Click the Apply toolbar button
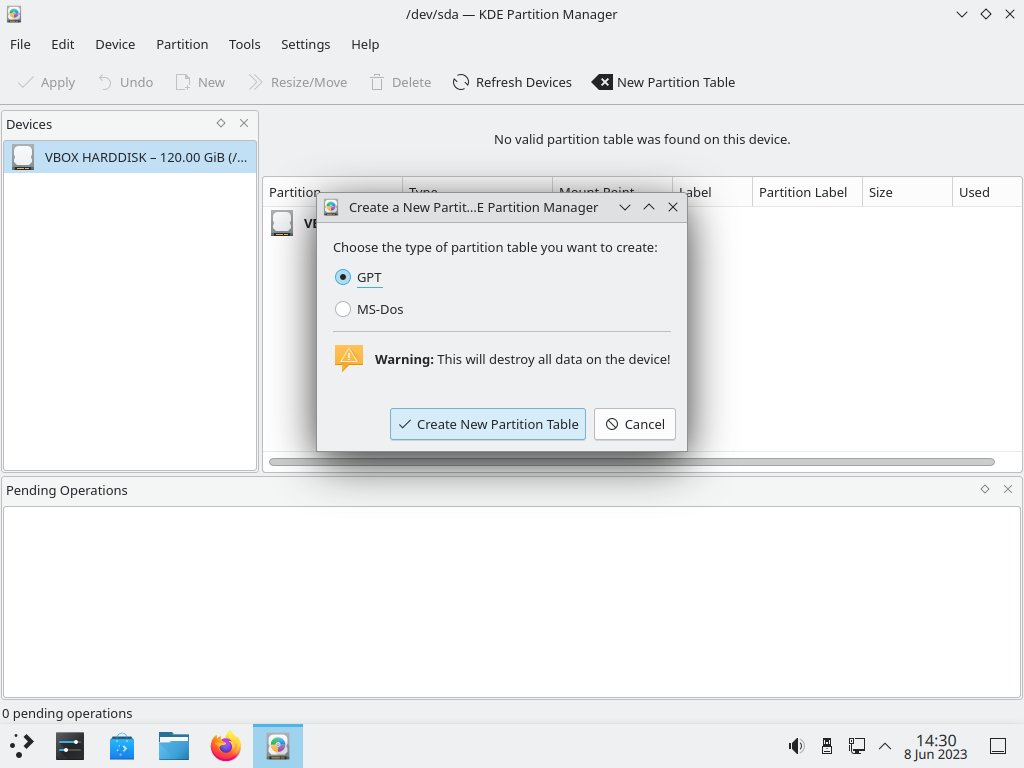Image resolution: width=1024 pixels, height=768 pixels. pos(46,82)
